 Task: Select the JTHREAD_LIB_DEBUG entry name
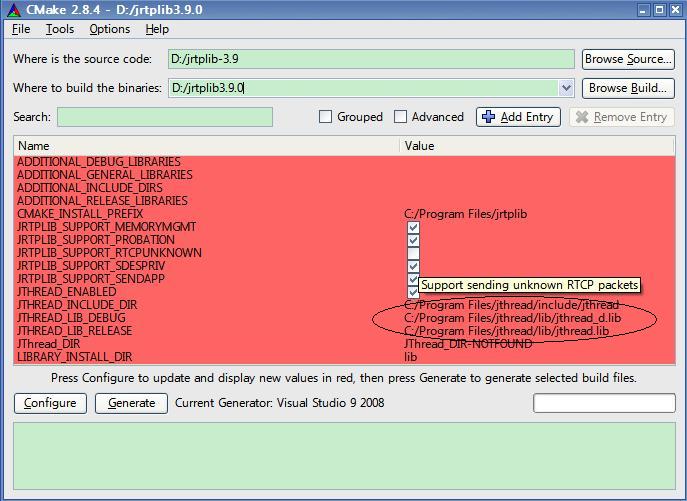click(71, 318)
